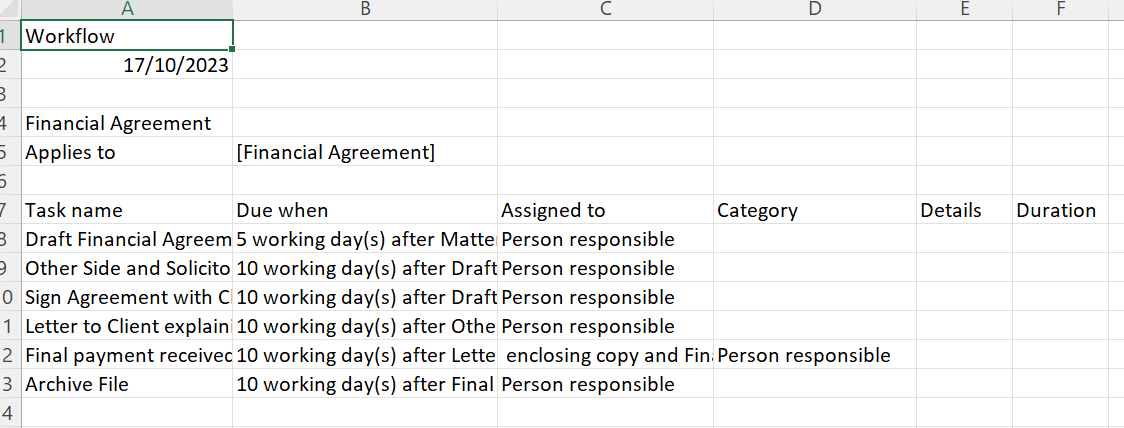This screenshot has width=1124, height=428.
Task: Select column E header
Action: pyautogui.click(x=964, y=9)
